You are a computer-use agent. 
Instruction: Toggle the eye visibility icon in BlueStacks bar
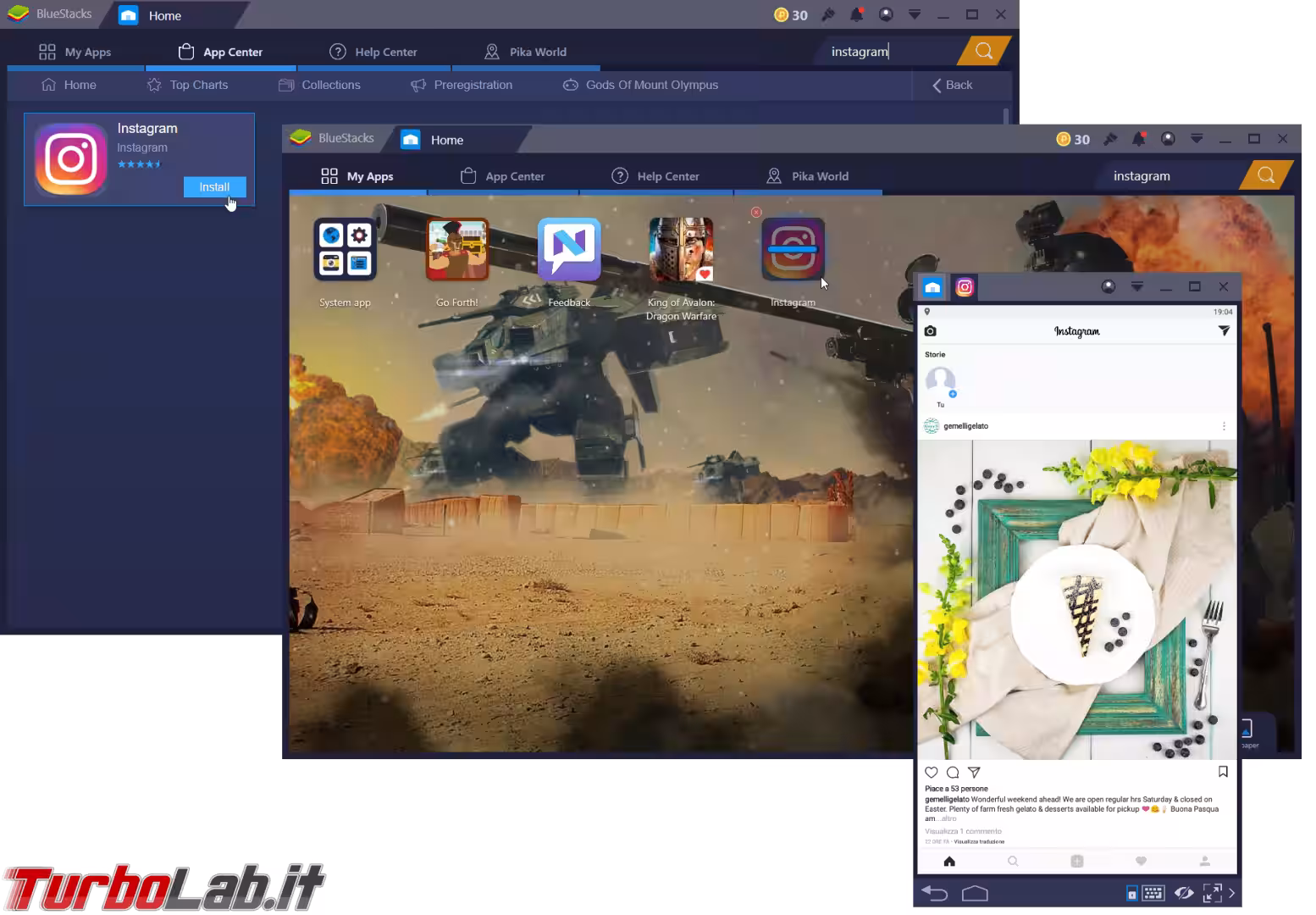coord(1184,892)
